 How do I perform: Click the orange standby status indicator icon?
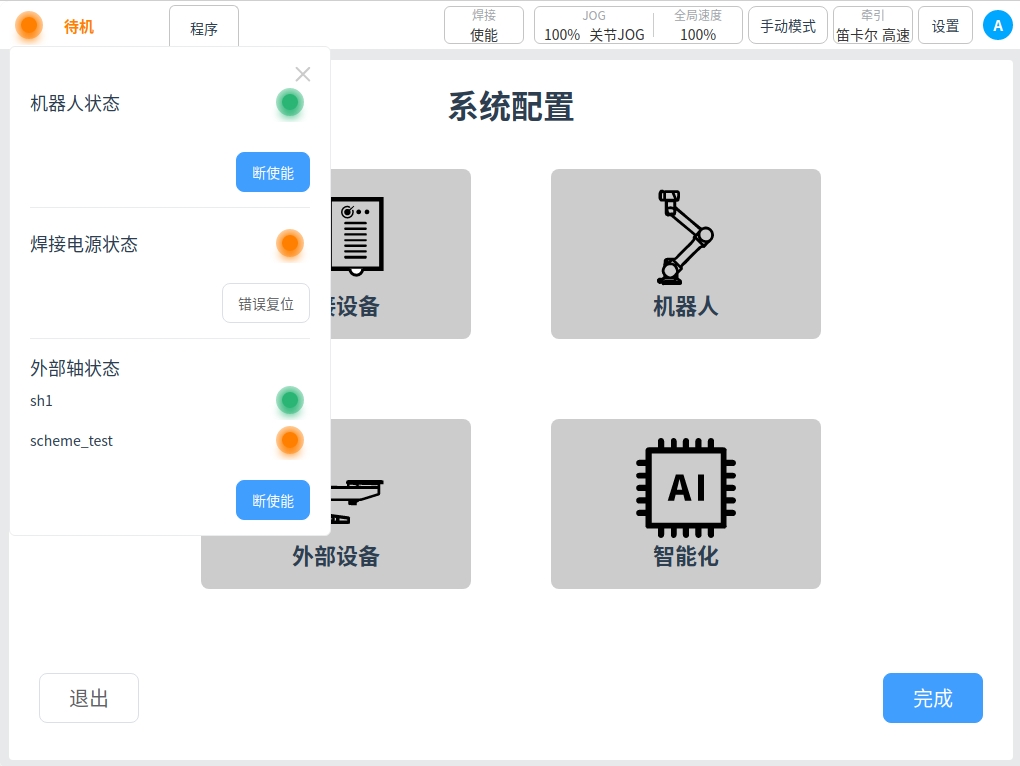pyautogui.click(x=29, y=26)
